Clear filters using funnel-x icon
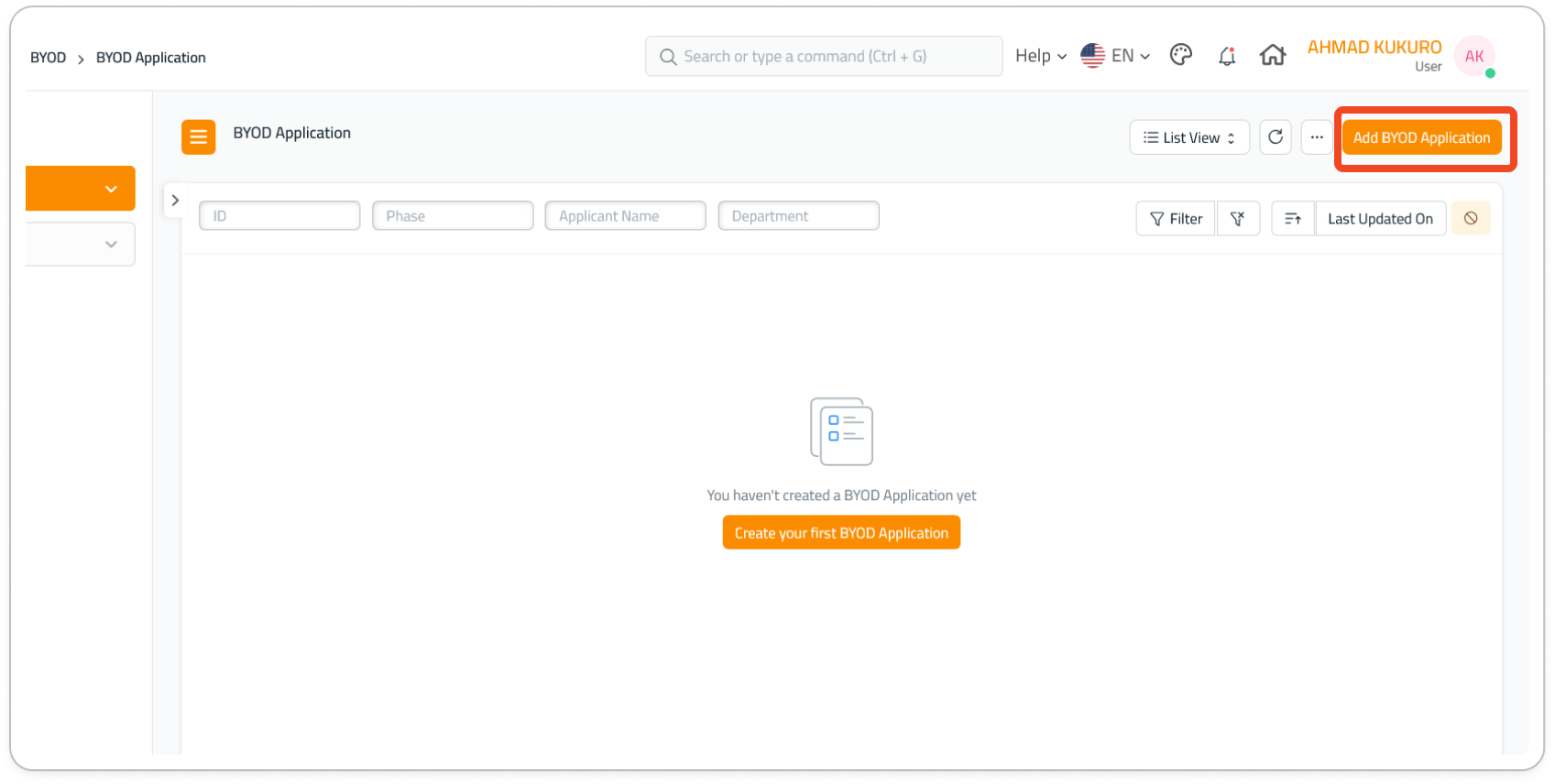This screenshot has width=1555, height=784. [x=1238, y=219]
